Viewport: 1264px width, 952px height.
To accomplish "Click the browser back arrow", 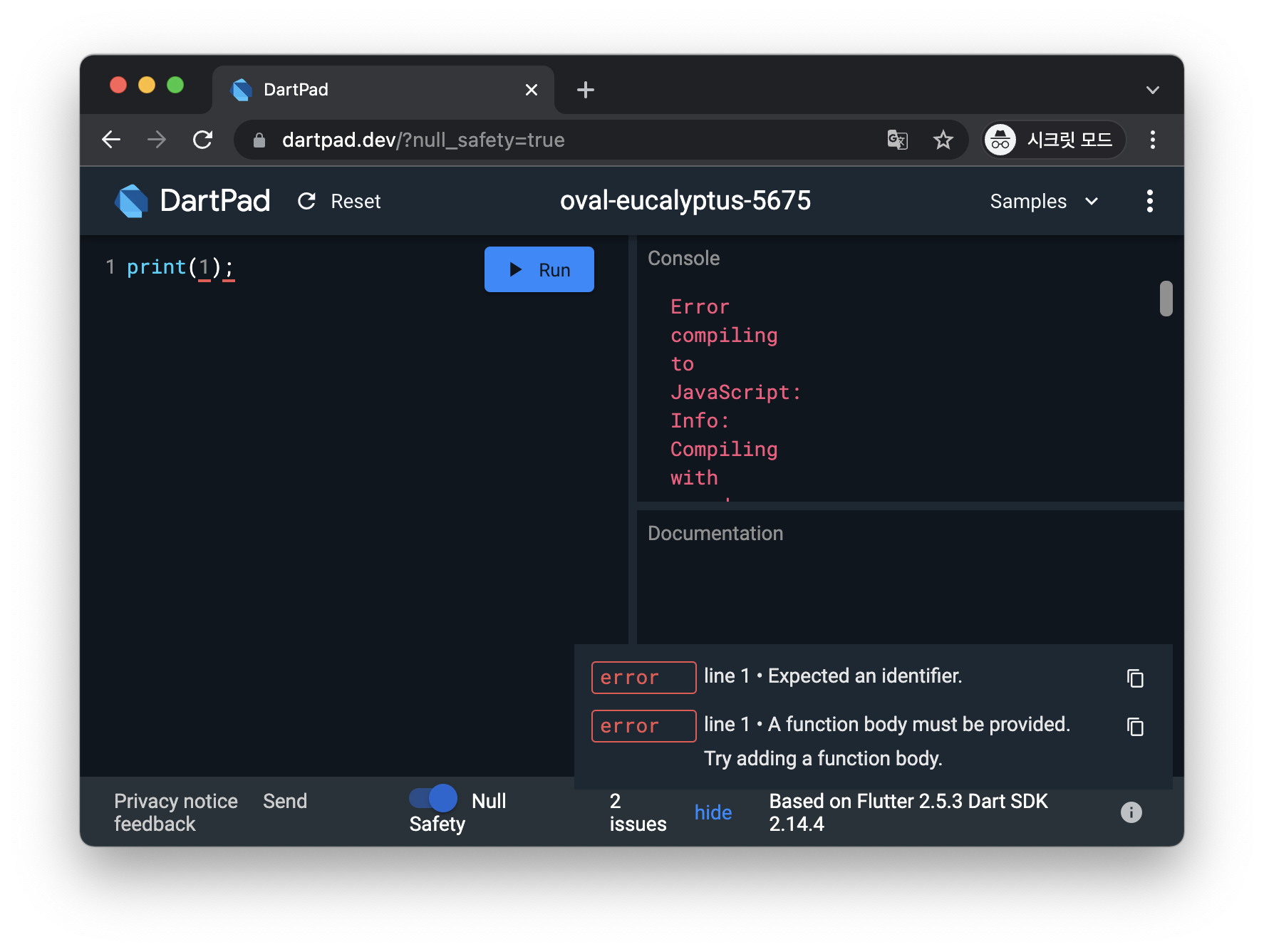I will click(x=112, y=140).
